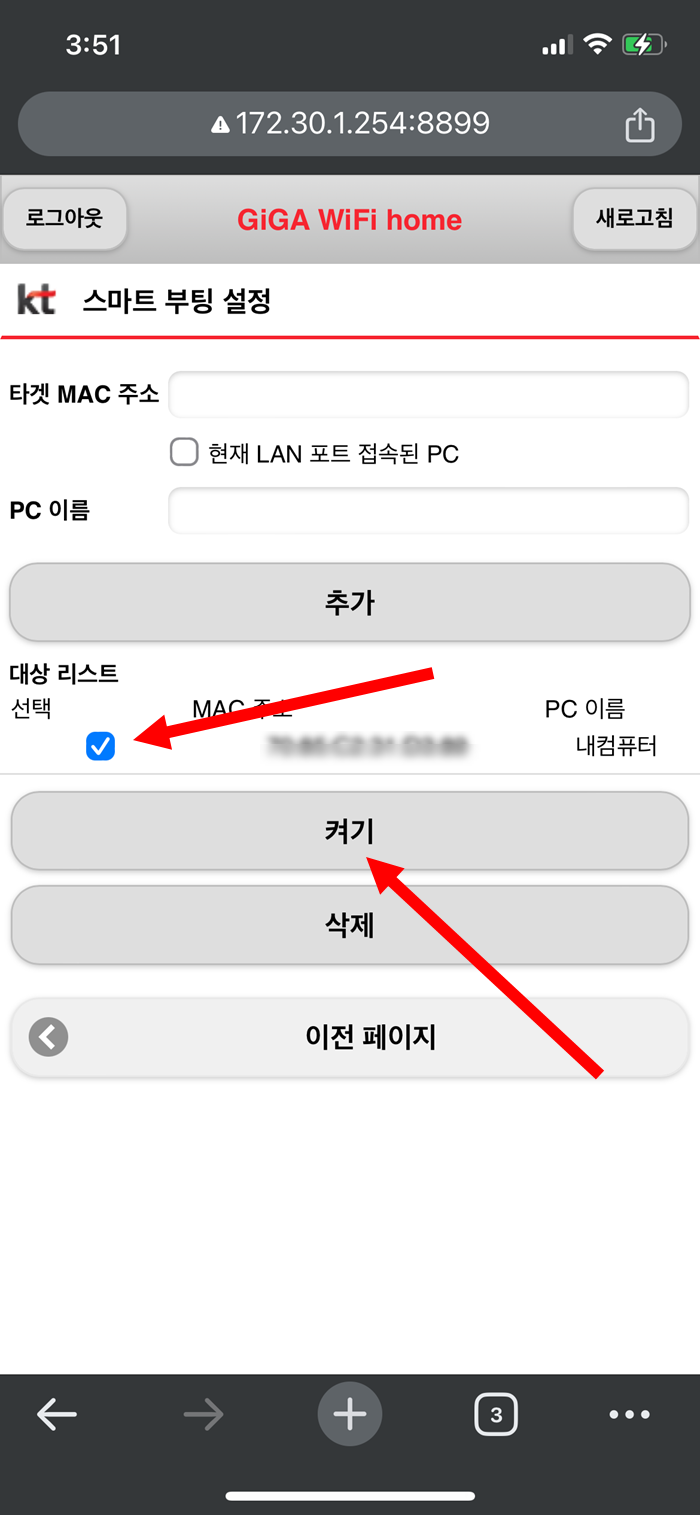The height and width of the screenshot is (1515, 700).
Task: Tap the address bar URL 172.30.1.254:8899
Action: (x=362, y=124)
